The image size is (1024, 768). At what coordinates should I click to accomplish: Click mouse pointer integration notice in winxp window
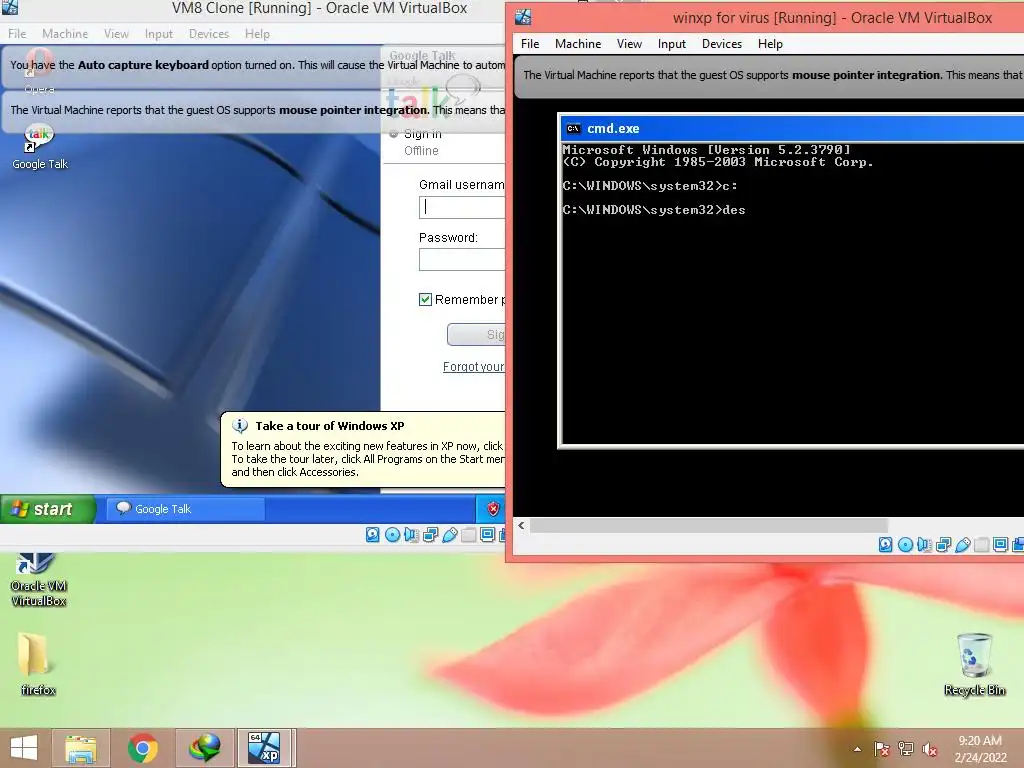(771, 75)
